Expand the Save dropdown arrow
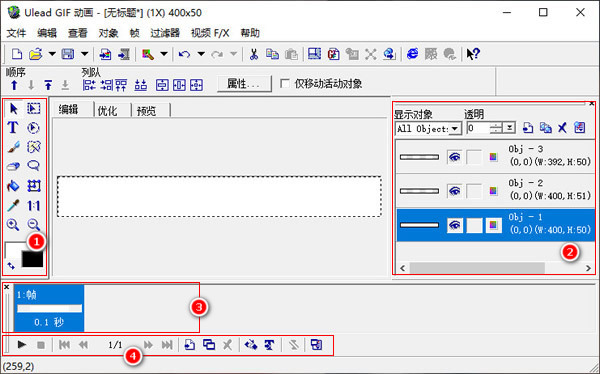 pyautogui.click(x=85, y=54)
